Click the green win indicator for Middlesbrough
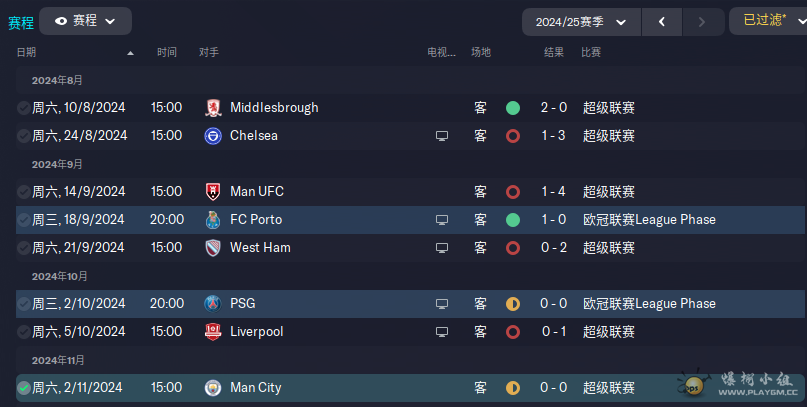The image size is (807, 407). click(513, 108)
